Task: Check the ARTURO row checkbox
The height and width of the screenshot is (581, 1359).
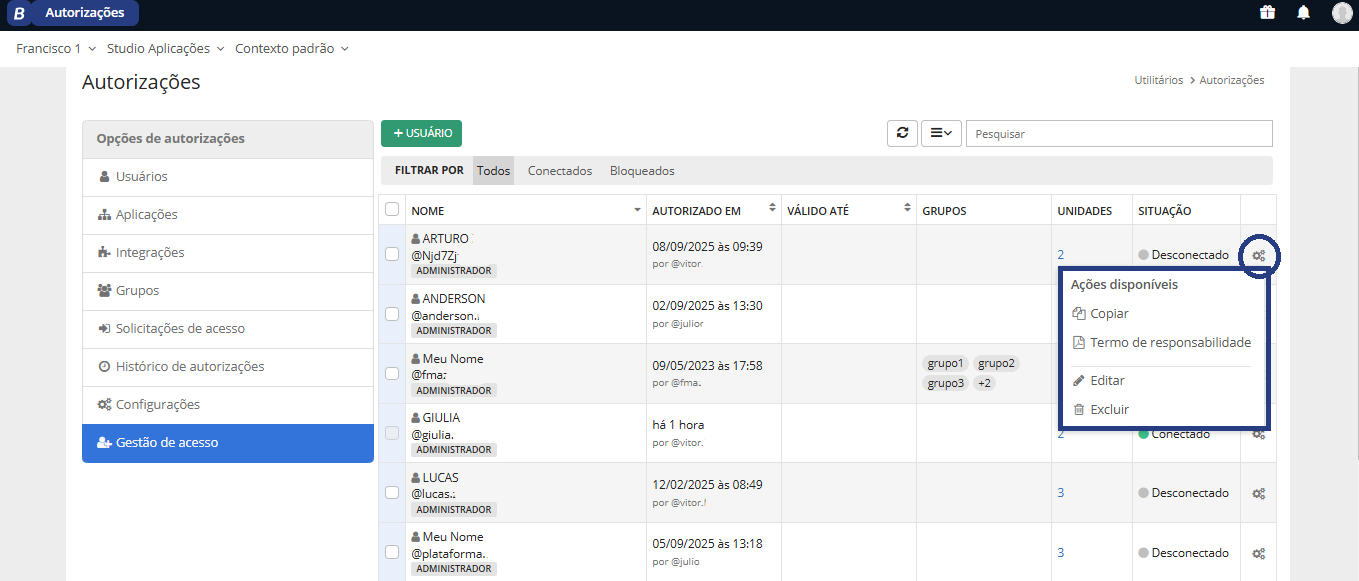Action: point(392,254)
